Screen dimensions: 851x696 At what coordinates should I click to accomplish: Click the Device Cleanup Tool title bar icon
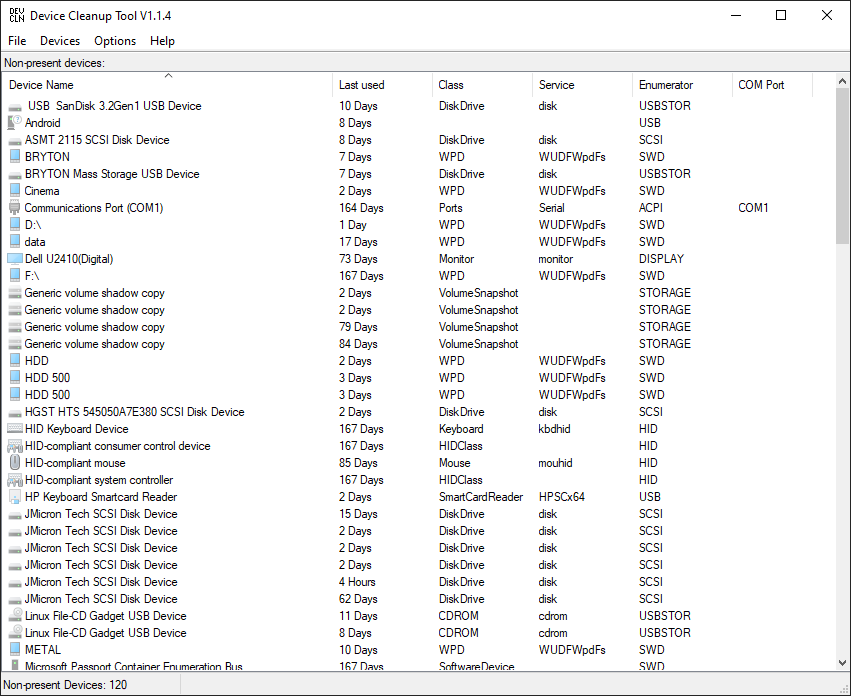17,16
